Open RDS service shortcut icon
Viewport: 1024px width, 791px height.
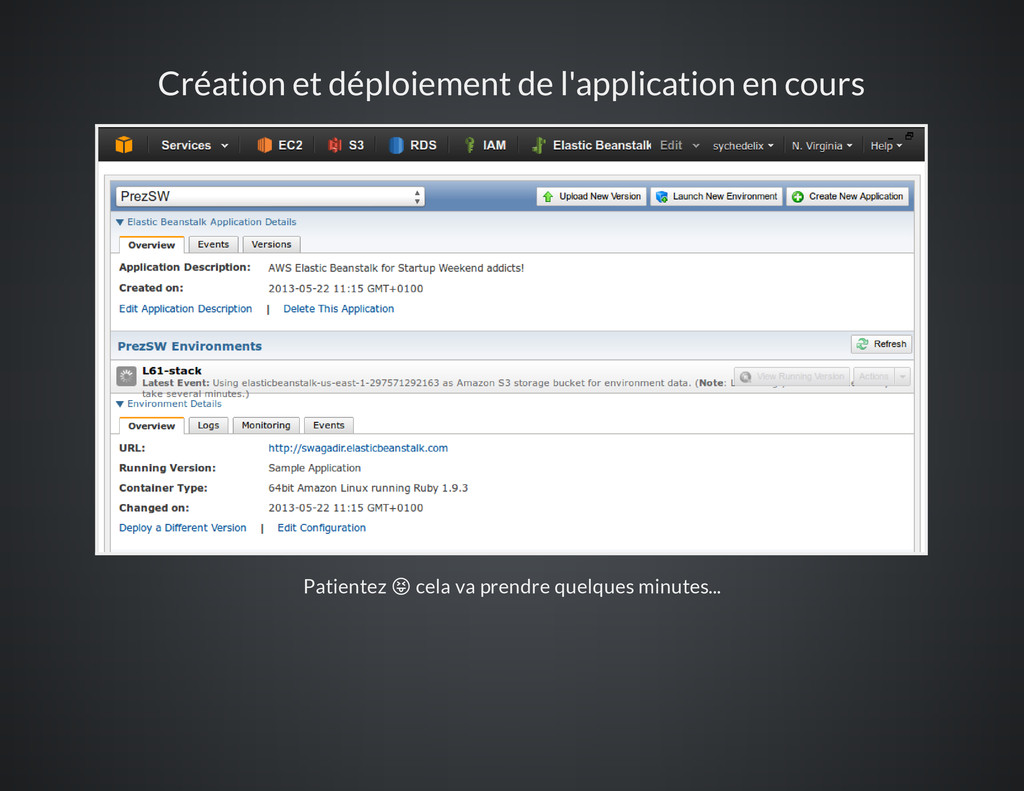(x=397, y=146)
